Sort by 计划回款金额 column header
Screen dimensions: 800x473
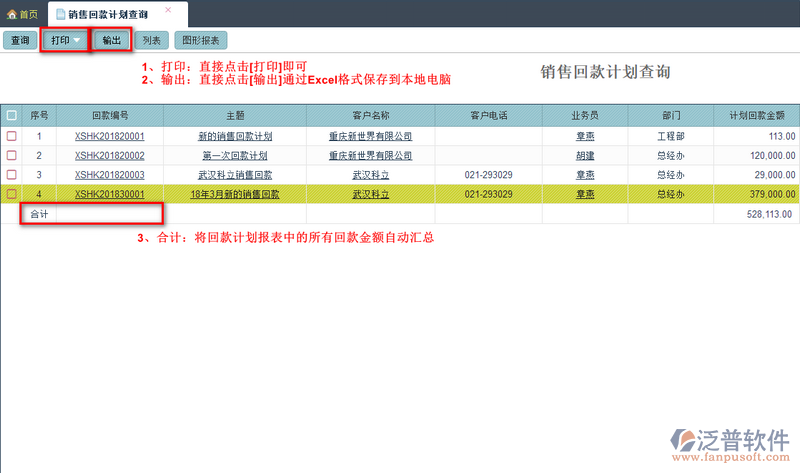click(x=757, y=116)
